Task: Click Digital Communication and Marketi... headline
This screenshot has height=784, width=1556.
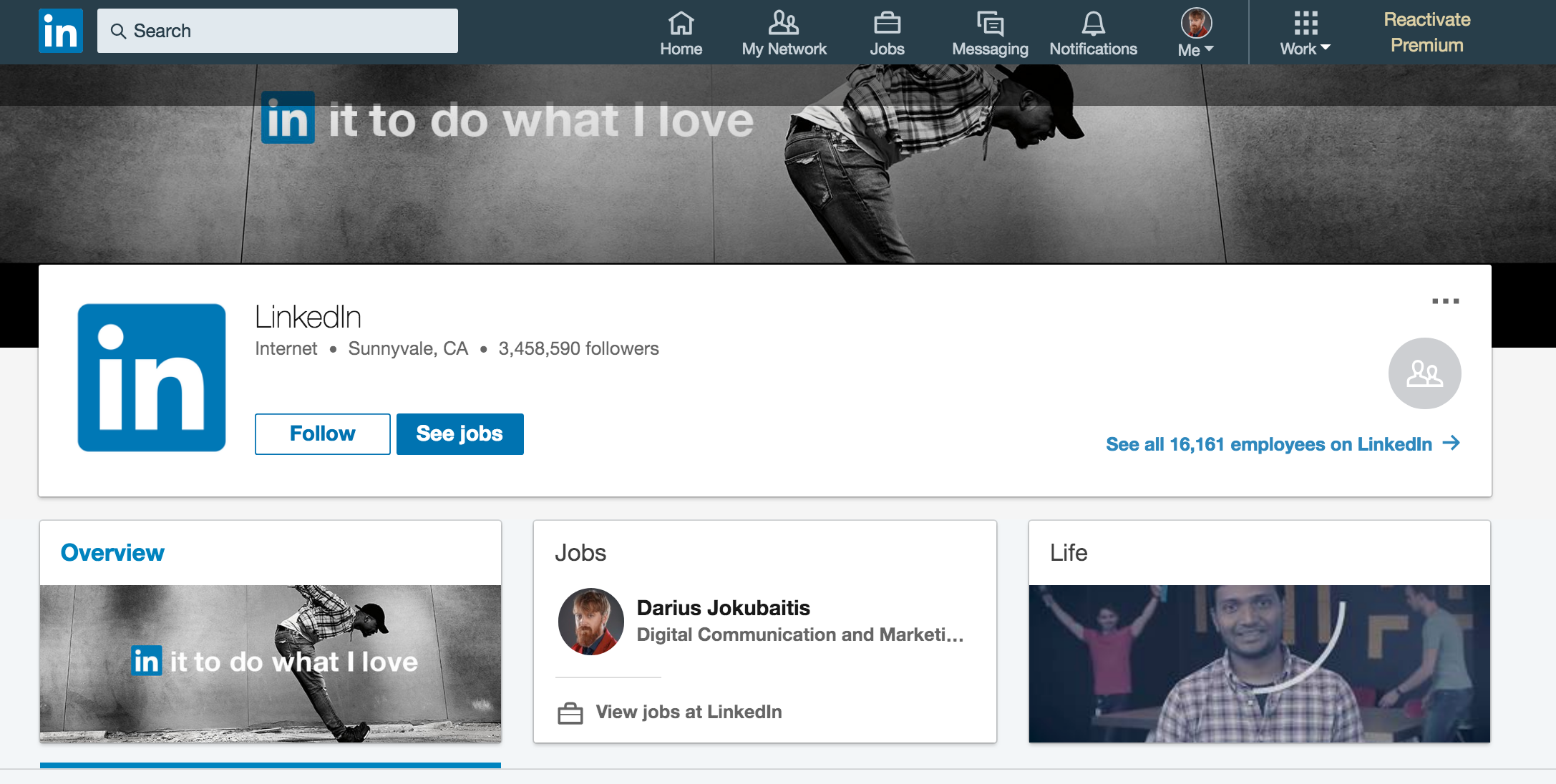Action: tap(800, 634)
